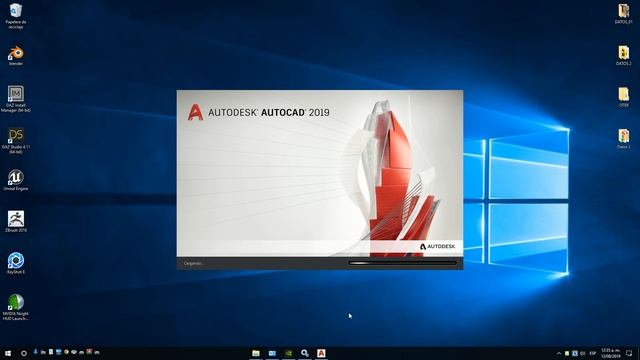The height and width of the screenshot is (360, 640).
Task: Click the red AutoCAD A logo on splash
Action: [196, 112]
